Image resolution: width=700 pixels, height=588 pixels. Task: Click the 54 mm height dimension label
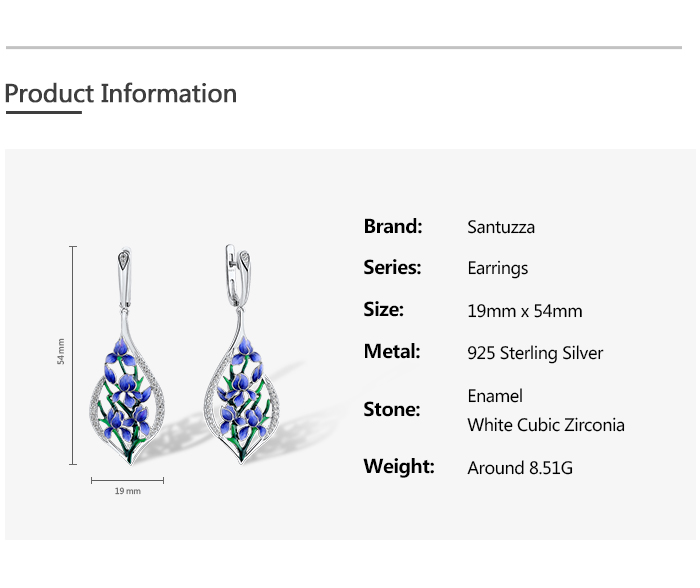point(61,353)
